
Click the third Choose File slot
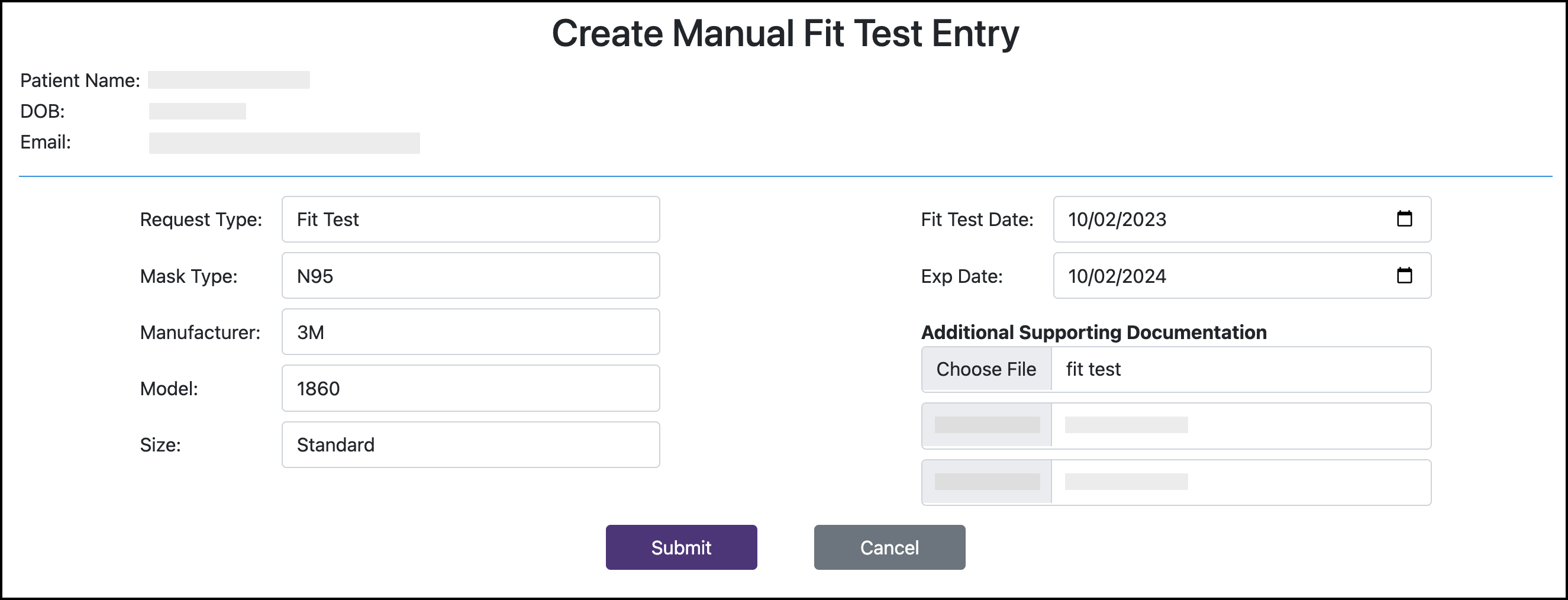tap(986, 481)
